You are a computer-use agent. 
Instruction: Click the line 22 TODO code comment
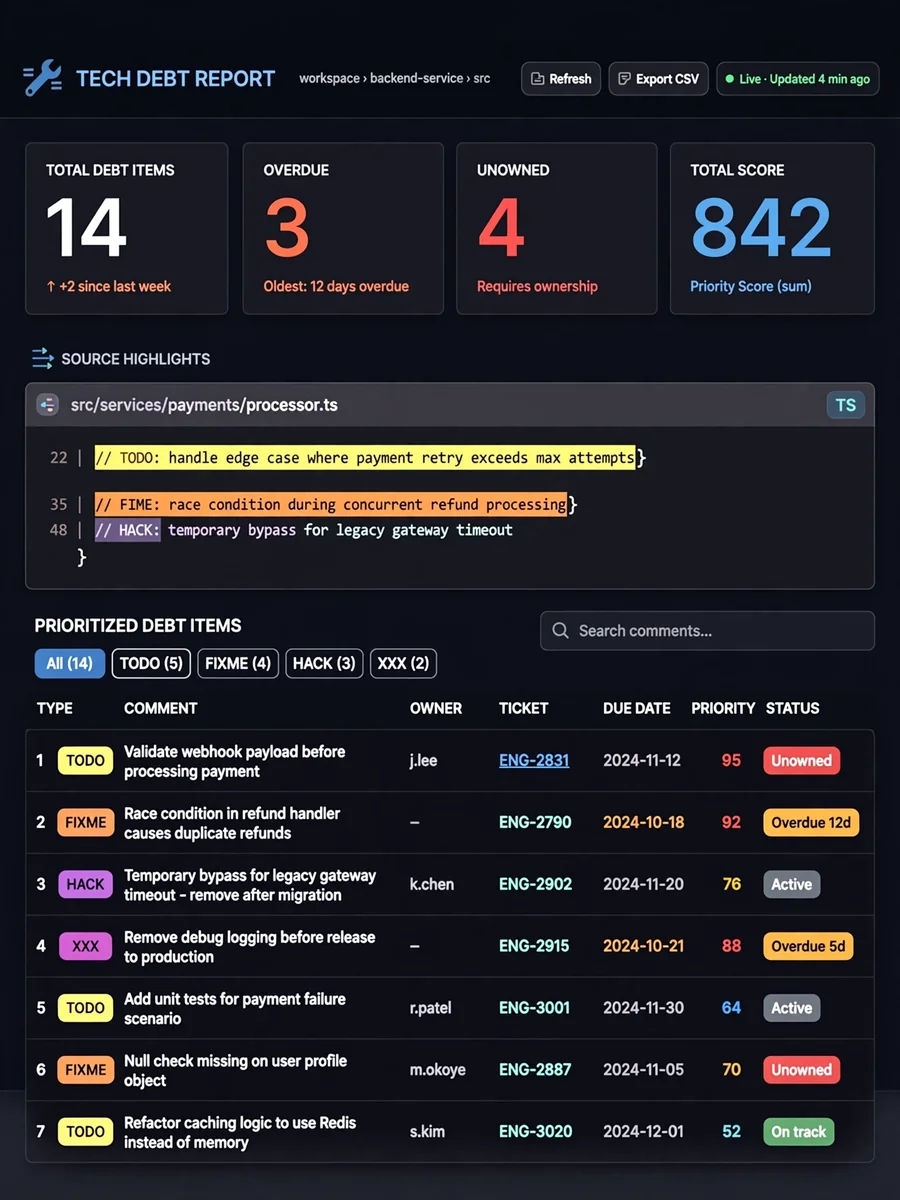[365, 458]
